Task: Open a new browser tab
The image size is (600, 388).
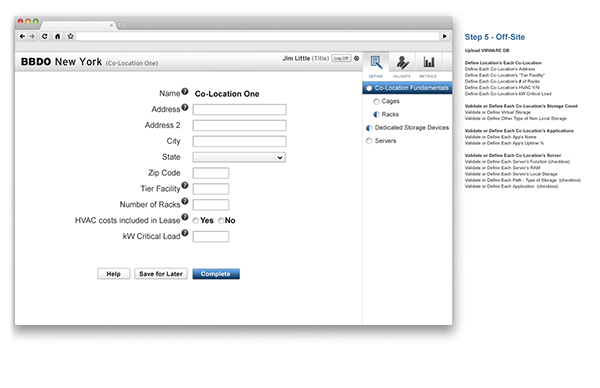Action: [122, 26]
